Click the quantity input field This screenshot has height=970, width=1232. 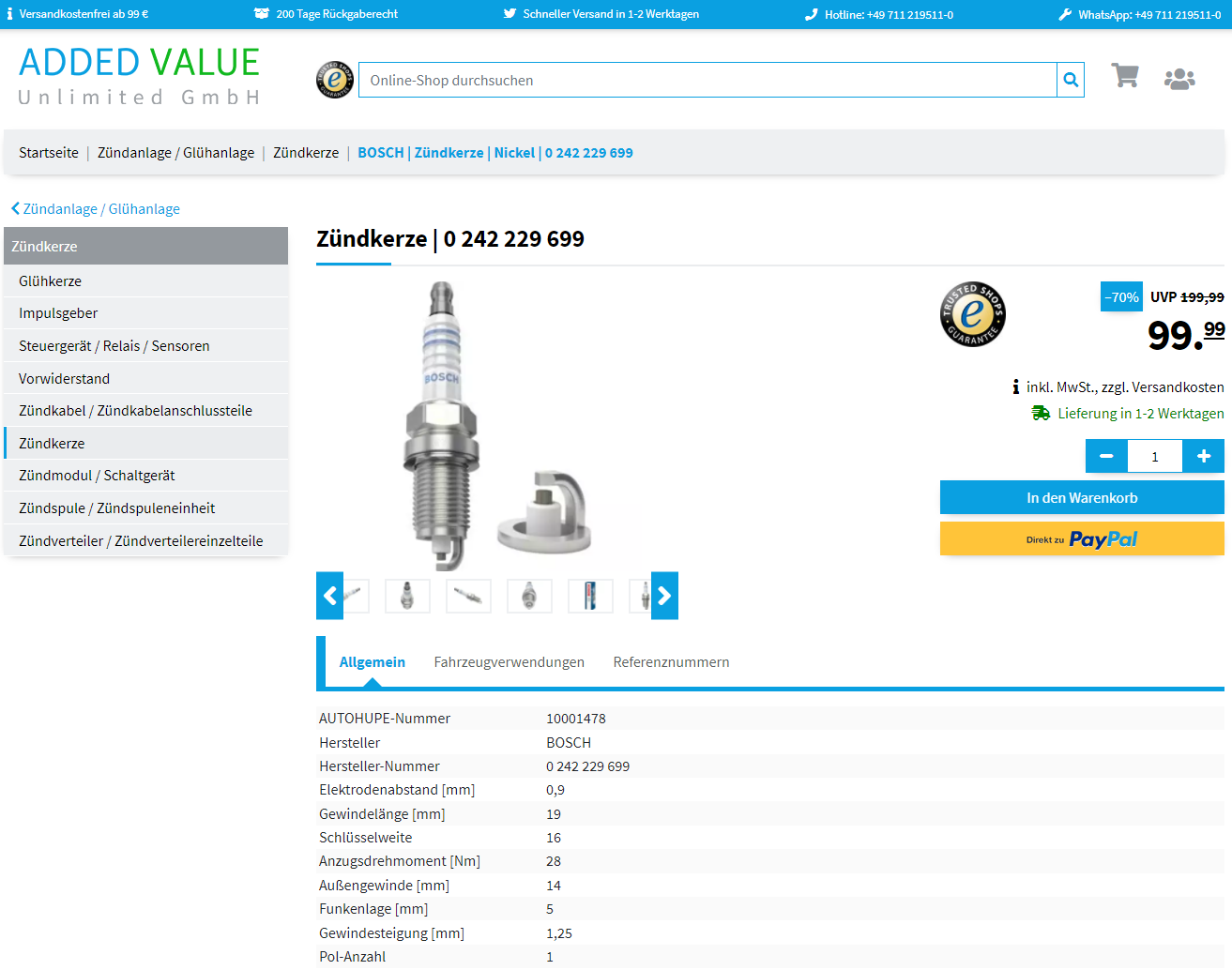(1155, 456)
